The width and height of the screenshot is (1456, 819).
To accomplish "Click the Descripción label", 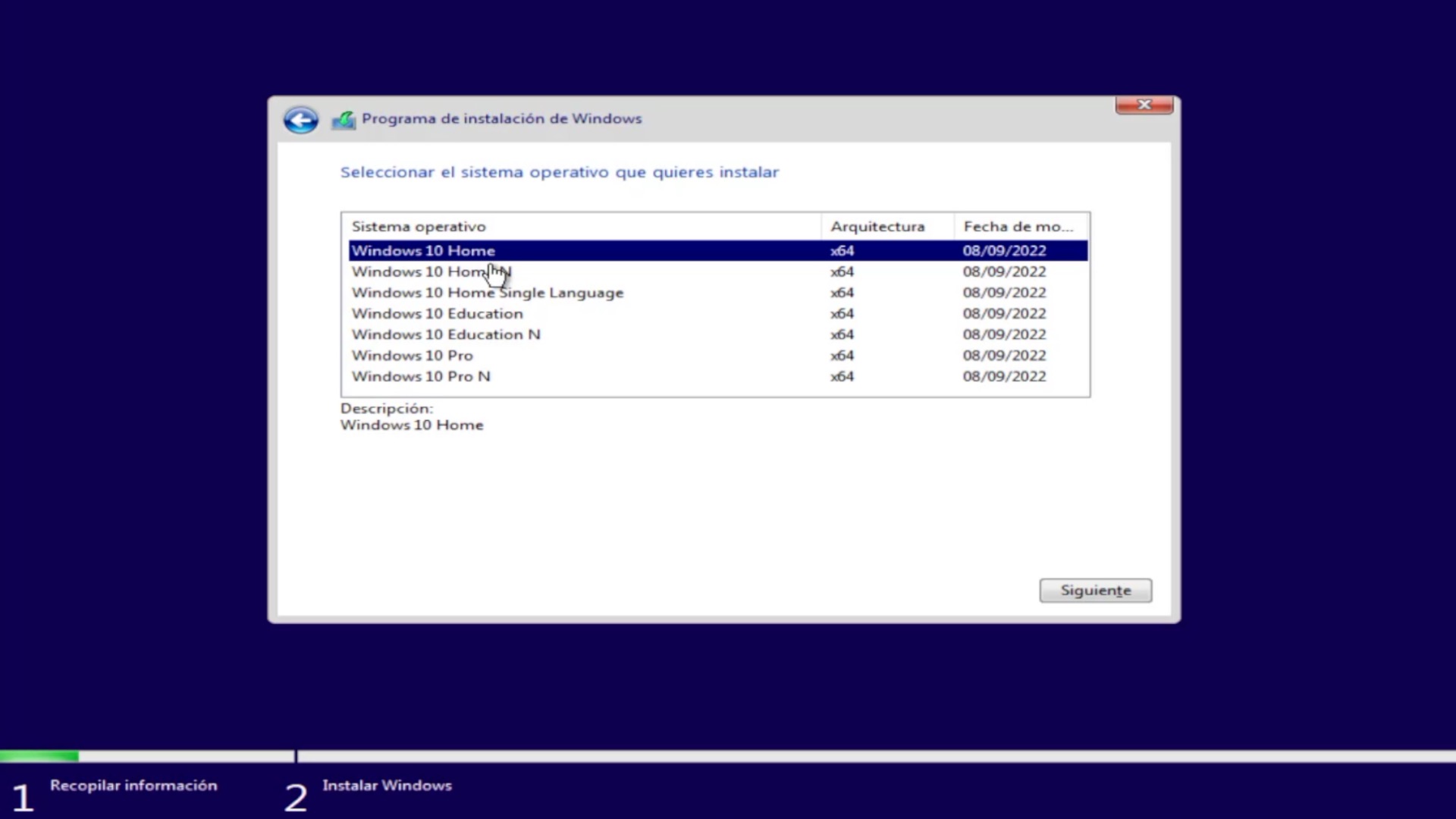I will [387, 408].
